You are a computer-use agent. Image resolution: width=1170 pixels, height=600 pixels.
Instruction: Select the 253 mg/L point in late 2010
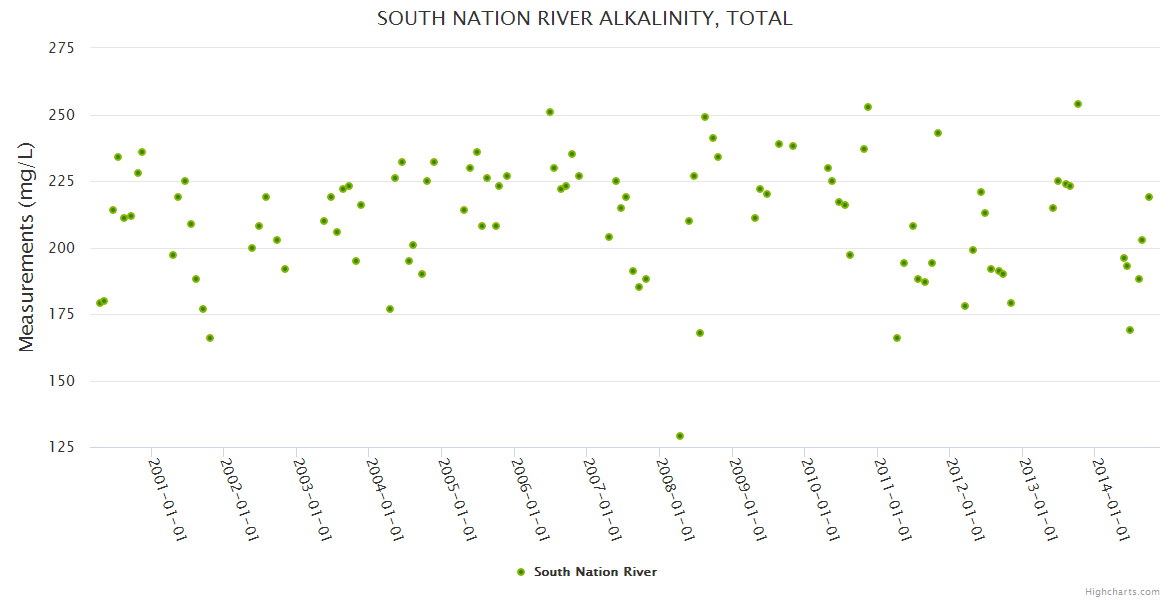868,107
